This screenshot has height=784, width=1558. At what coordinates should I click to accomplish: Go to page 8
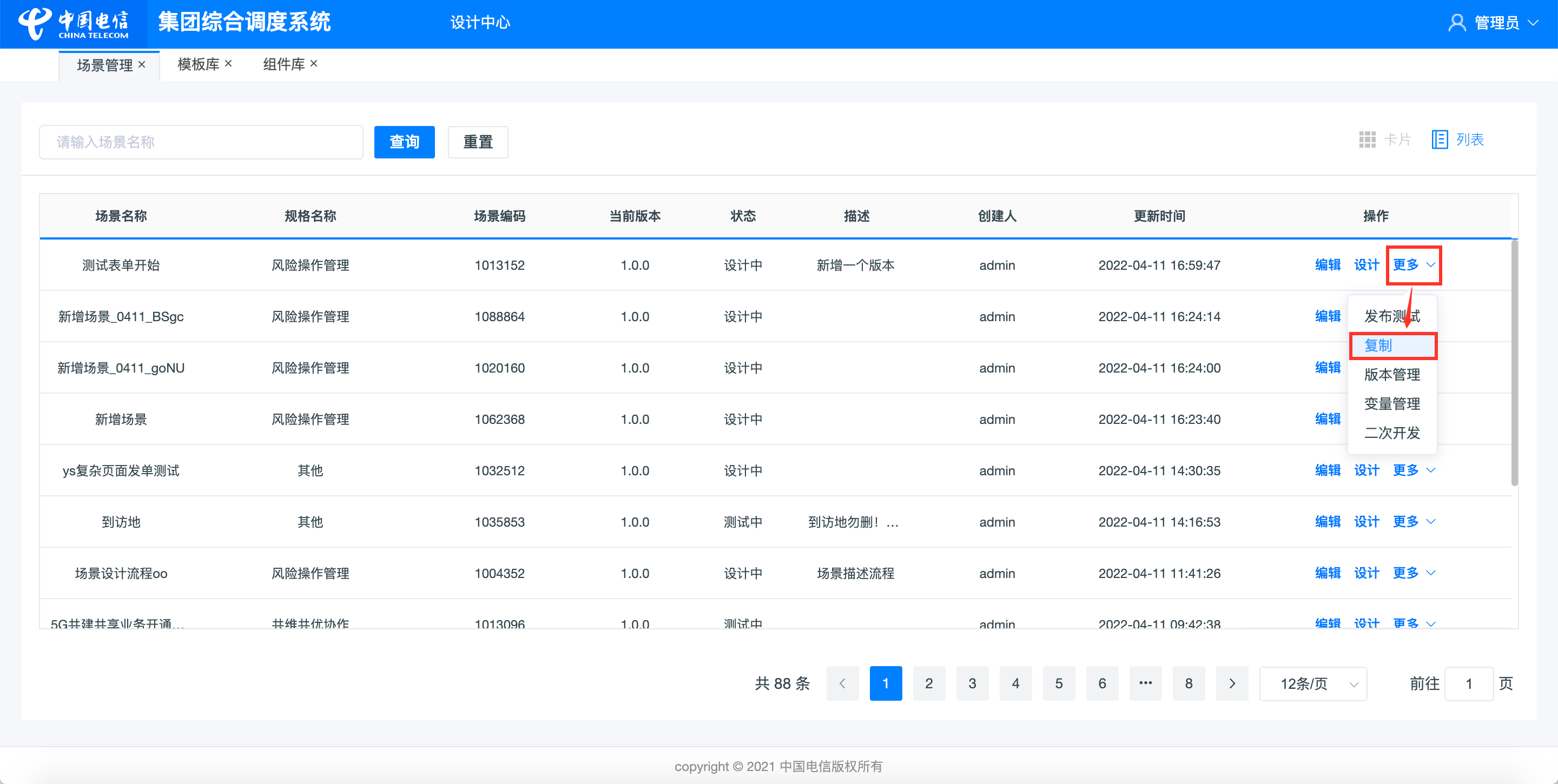(x=1189, y=683)
